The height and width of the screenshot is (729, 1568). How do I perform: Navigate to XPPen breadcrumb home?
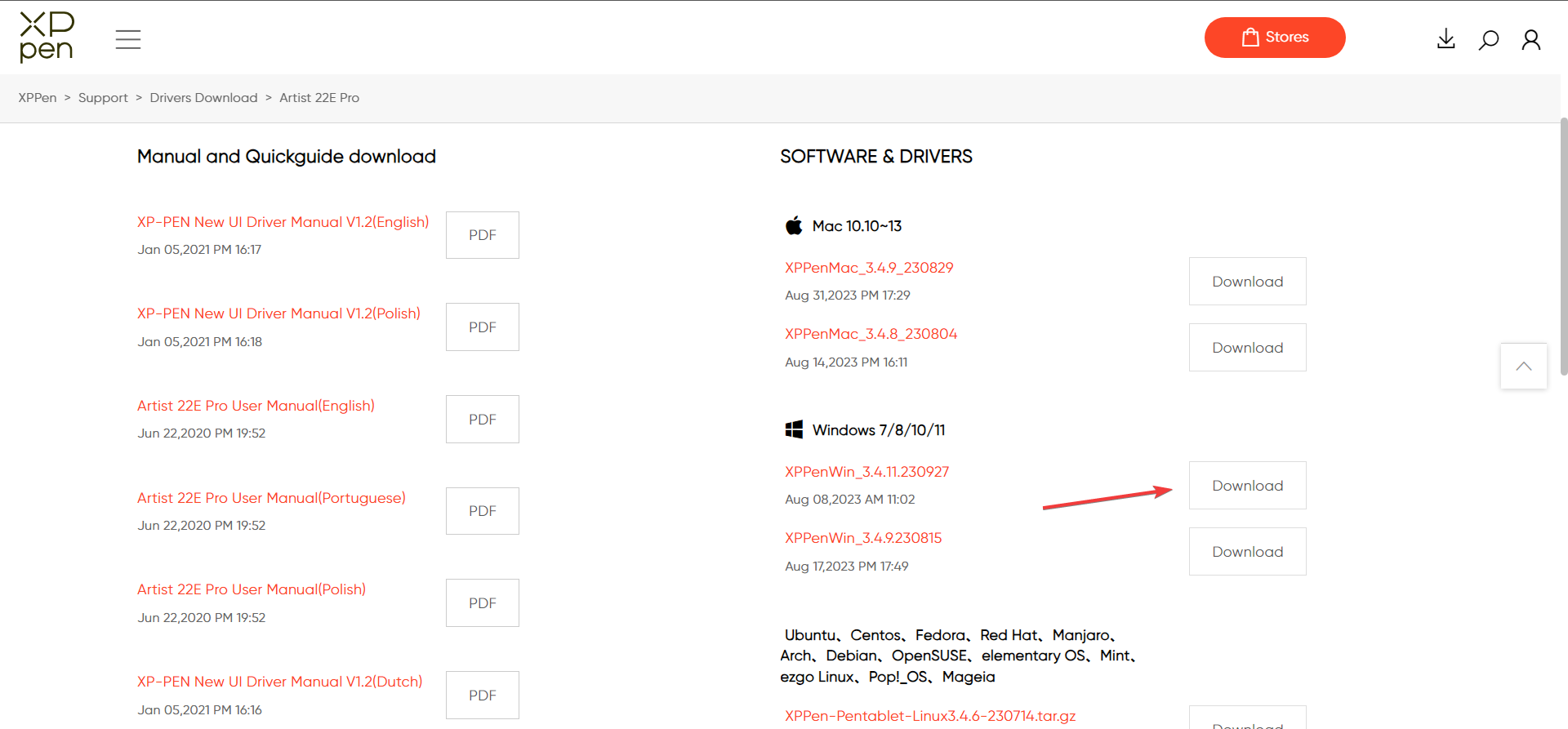point(38,98)
